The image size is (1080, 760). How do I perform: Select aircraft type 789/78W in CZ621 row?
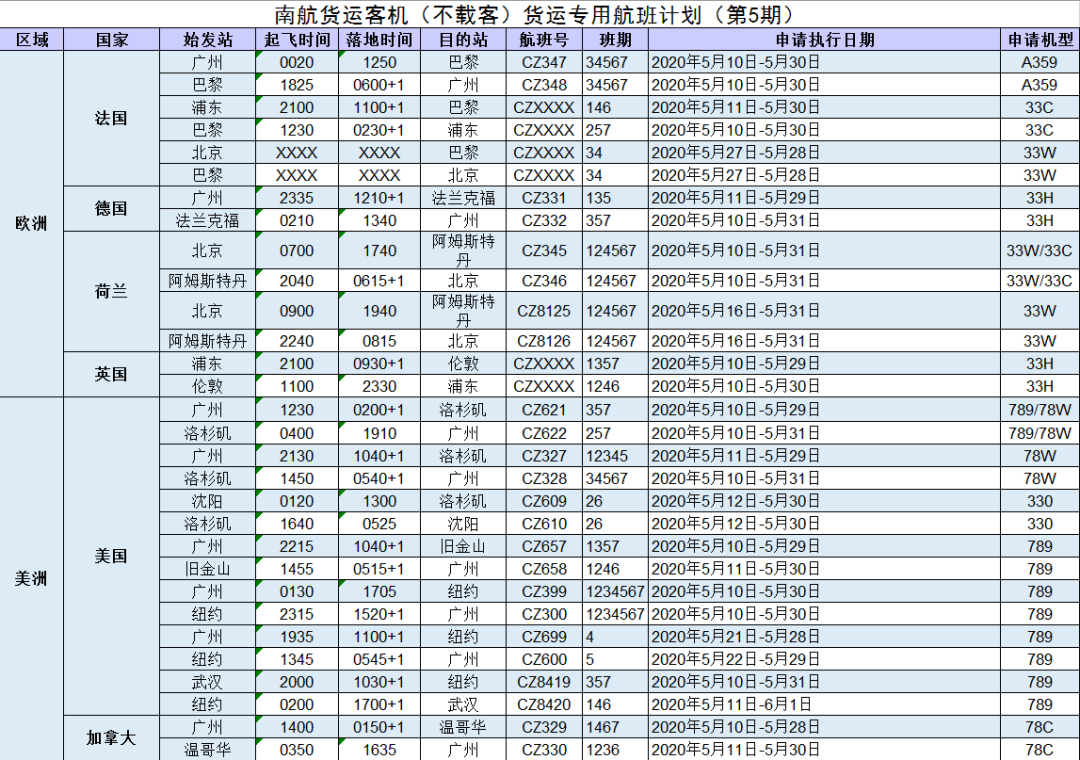point(1040,410)
